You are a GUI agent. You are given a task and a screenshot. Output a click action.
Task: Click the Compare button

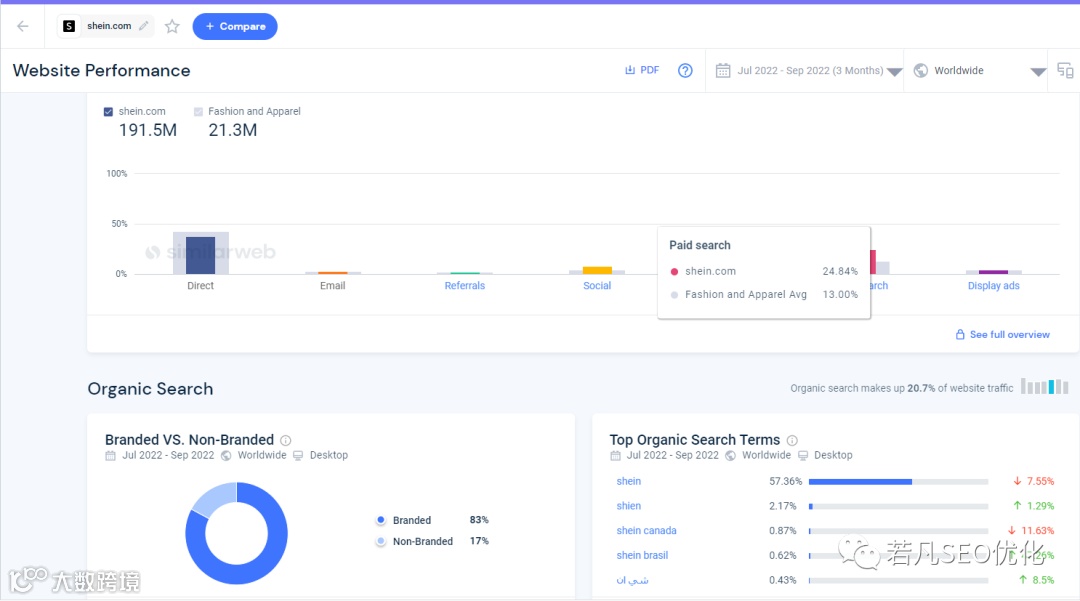click(235, 26)
